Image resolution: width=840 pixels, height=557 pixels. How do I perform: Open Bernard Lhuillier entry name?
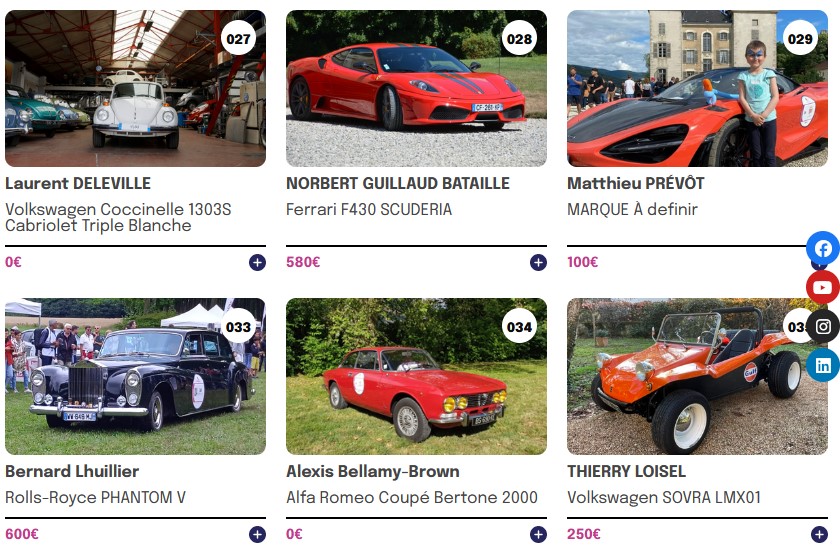(x=72, y=471)
